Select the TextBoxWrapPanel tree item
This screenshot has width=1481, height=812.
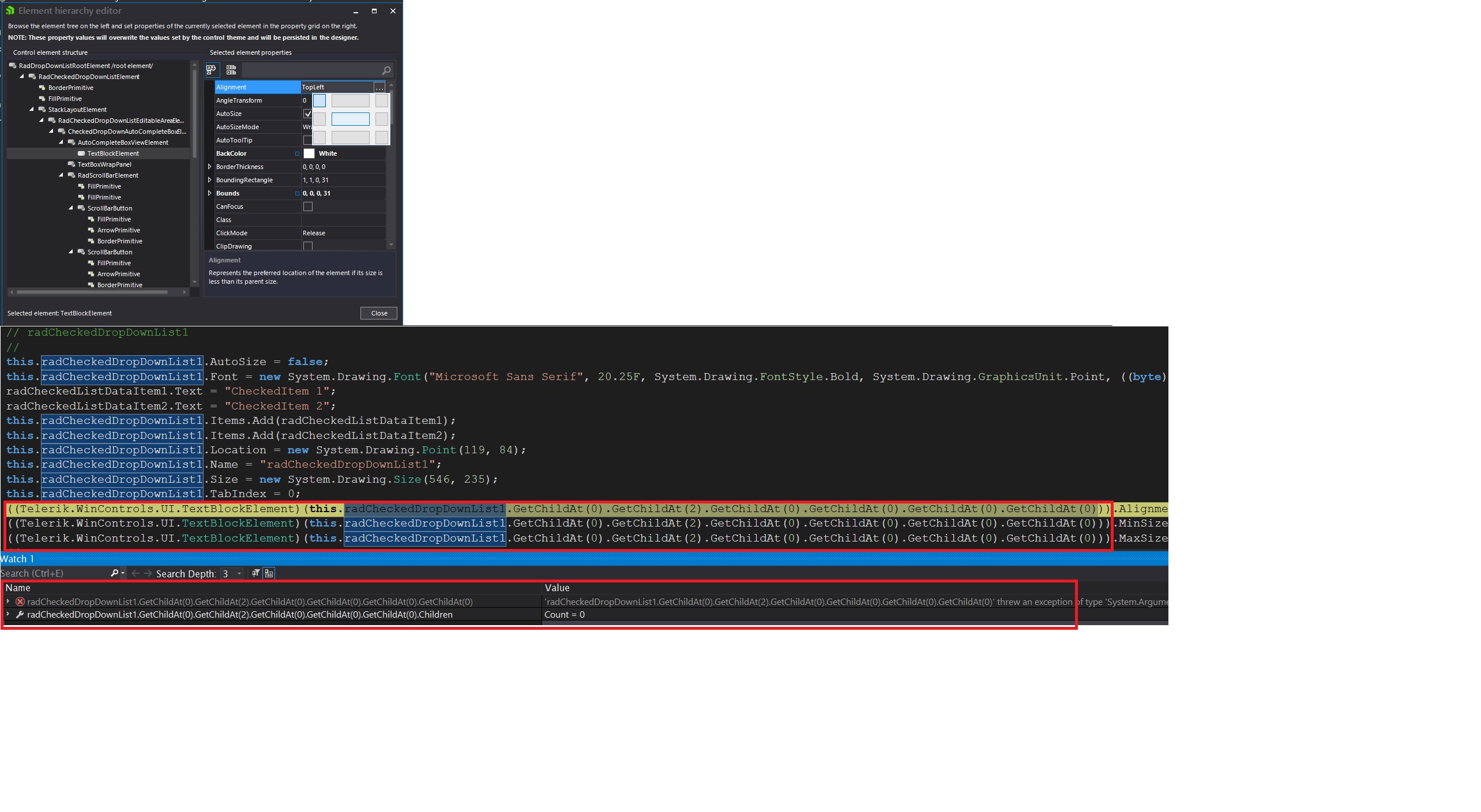pos(104,164)
